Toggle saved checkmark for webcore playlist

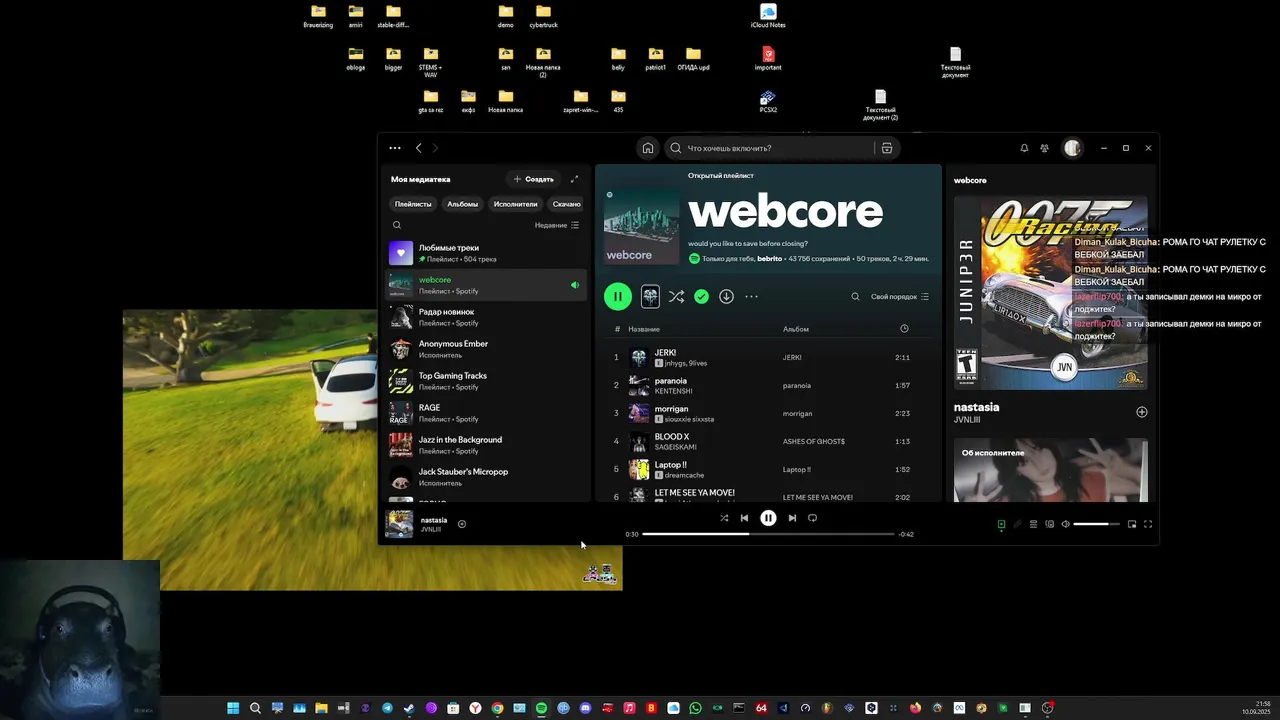(701, 296)
